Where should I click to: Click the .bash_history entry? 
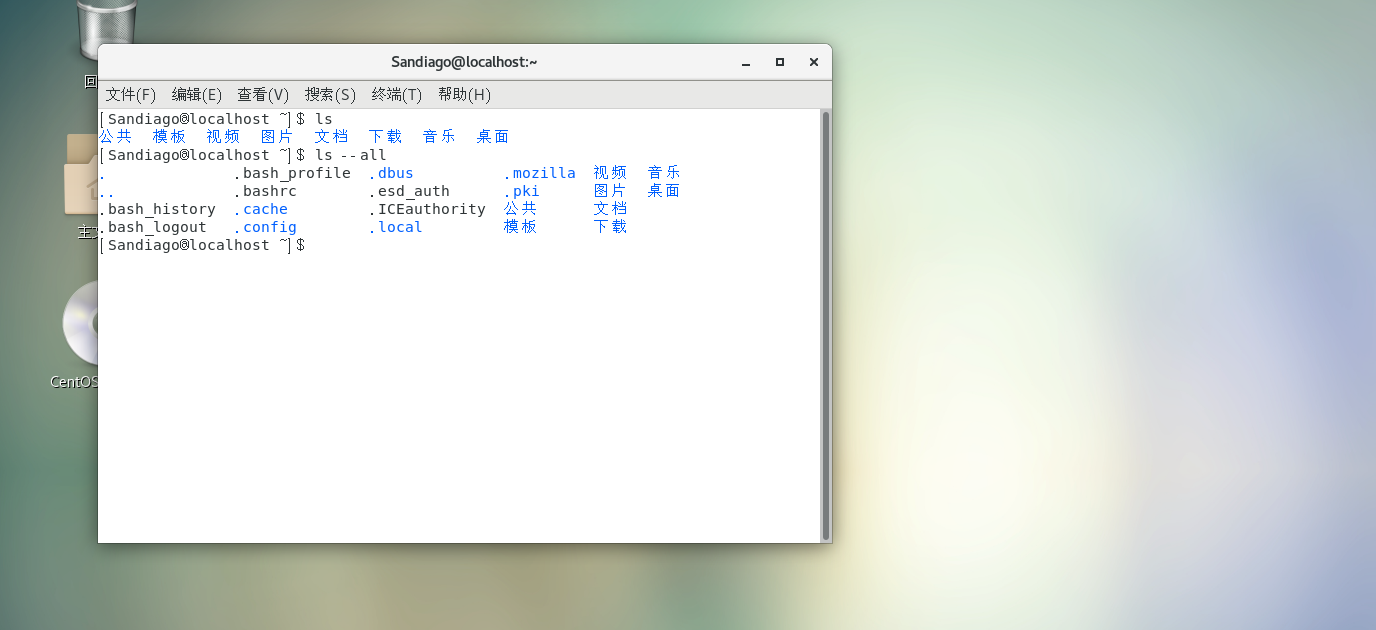[157, 209]
